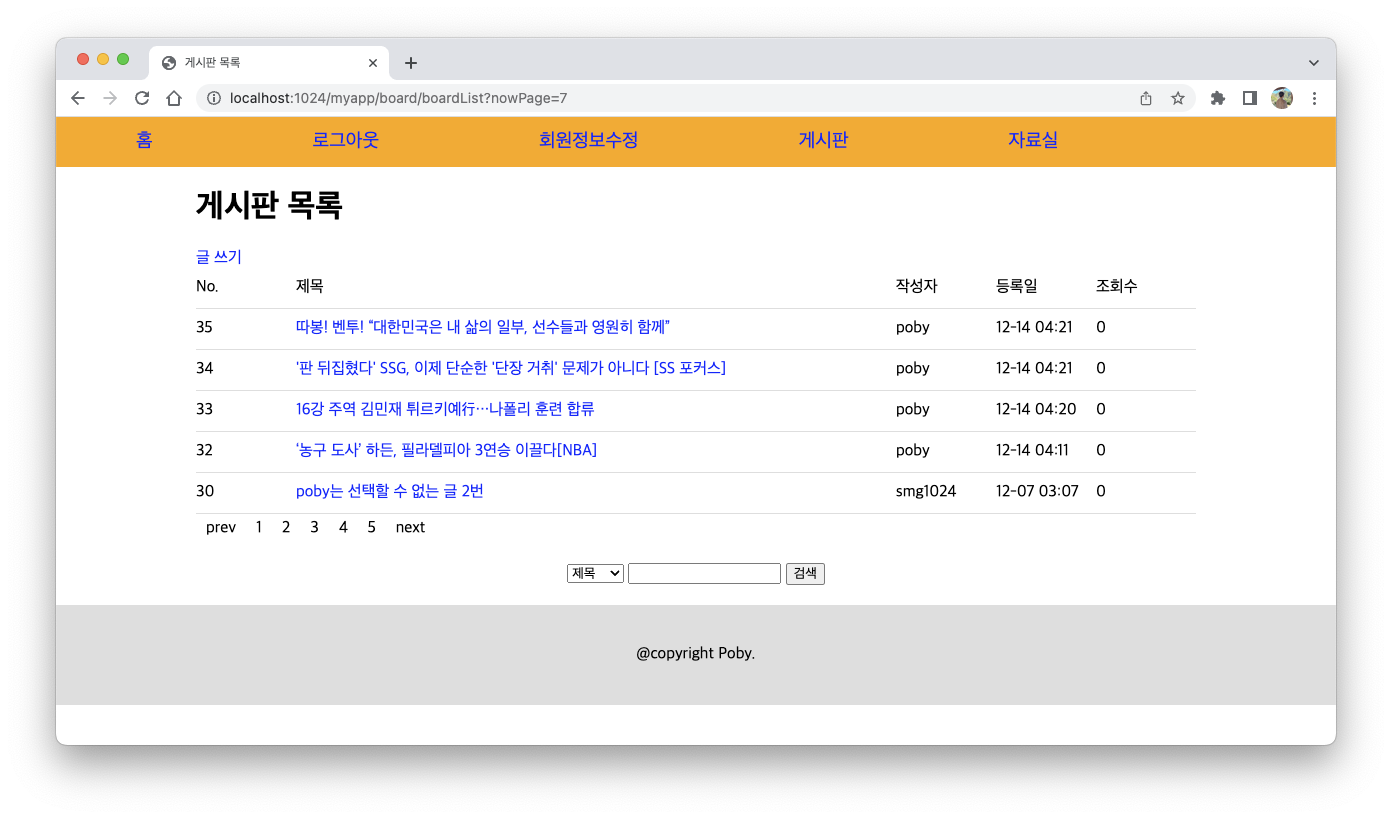The image size is (1392, 819).
Task: Click the 등록일 column header
Action: click(x=1017, y=286)
